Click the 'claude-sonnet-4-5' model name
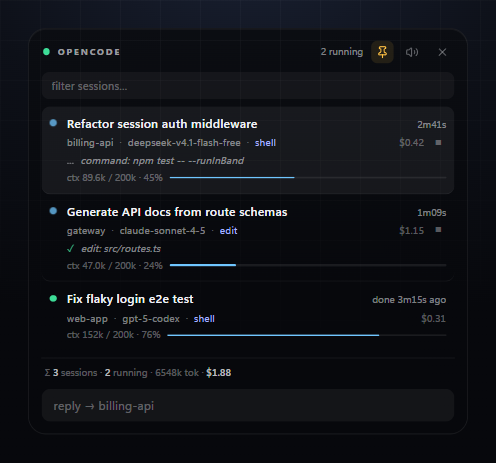The height and width of the screenshot is (463, 496). [x=162, y=231]
